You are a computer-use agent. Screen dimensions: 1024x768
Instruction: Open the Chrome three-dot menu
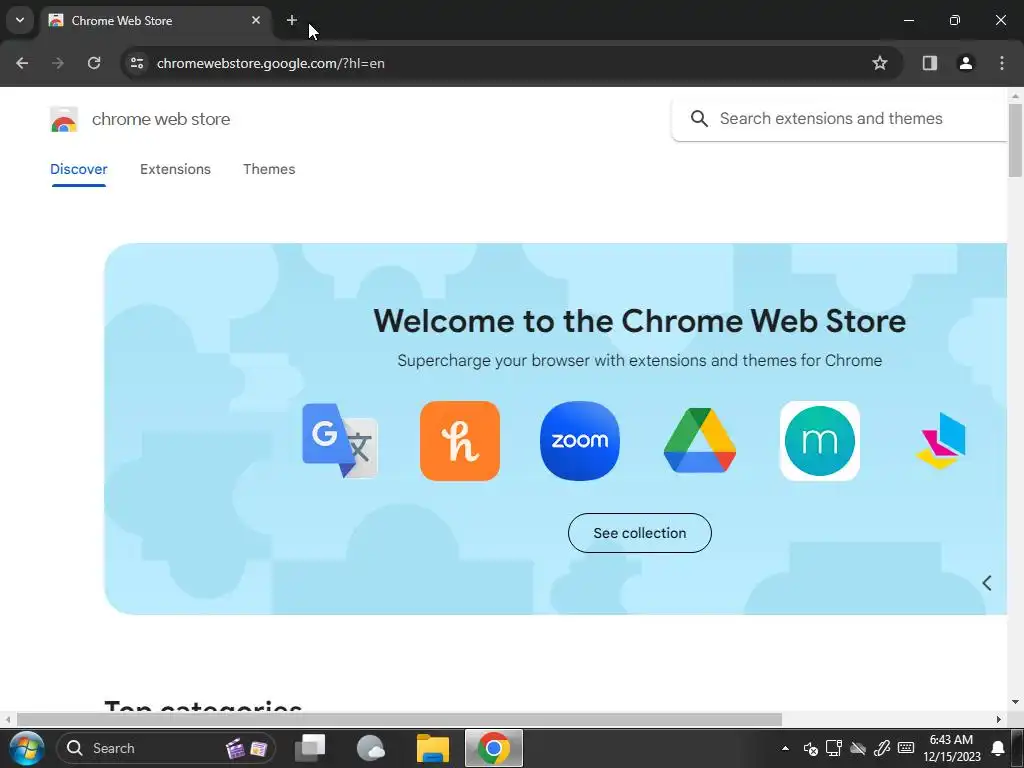pos(1002,63)
